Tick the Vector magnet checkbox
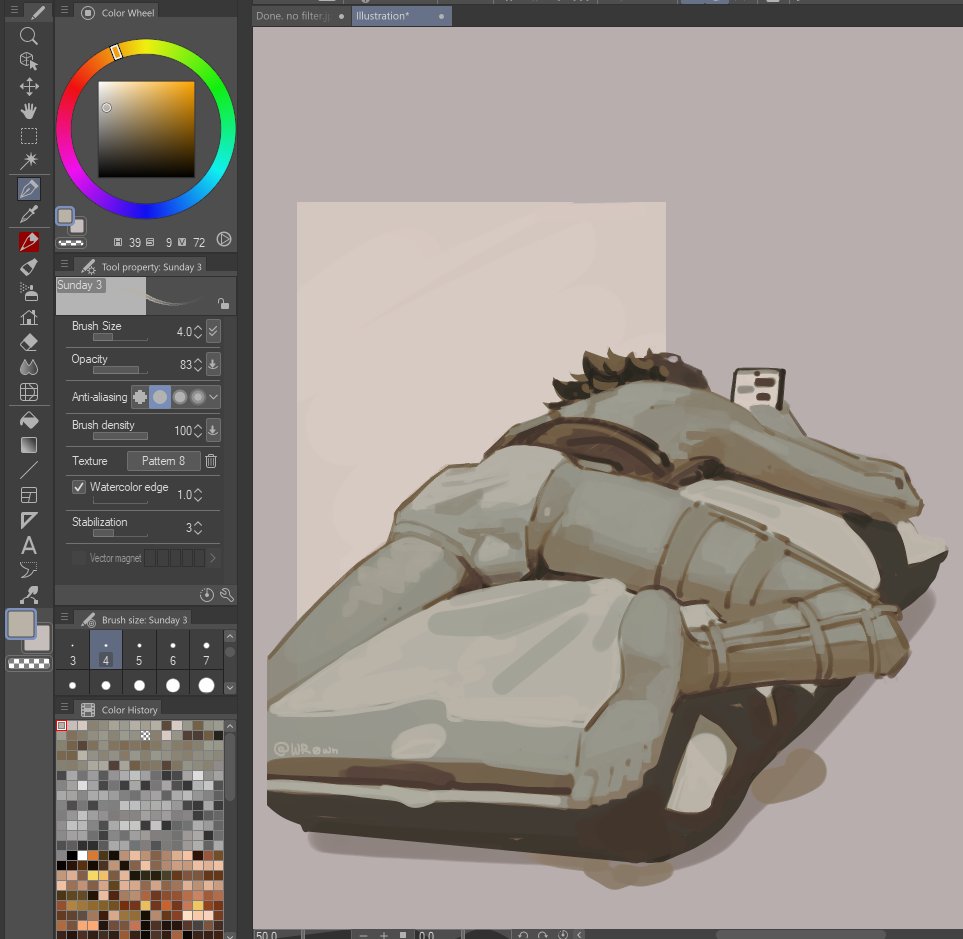963x939 pixels. tap(79, 558)
